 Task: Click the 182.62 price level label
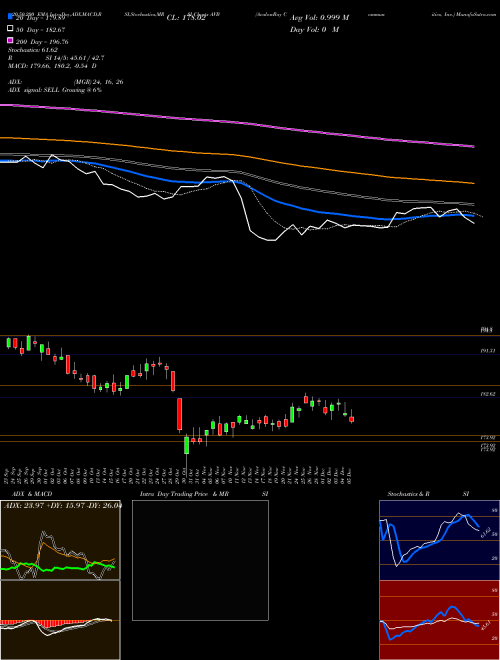(x=488, y=394)
